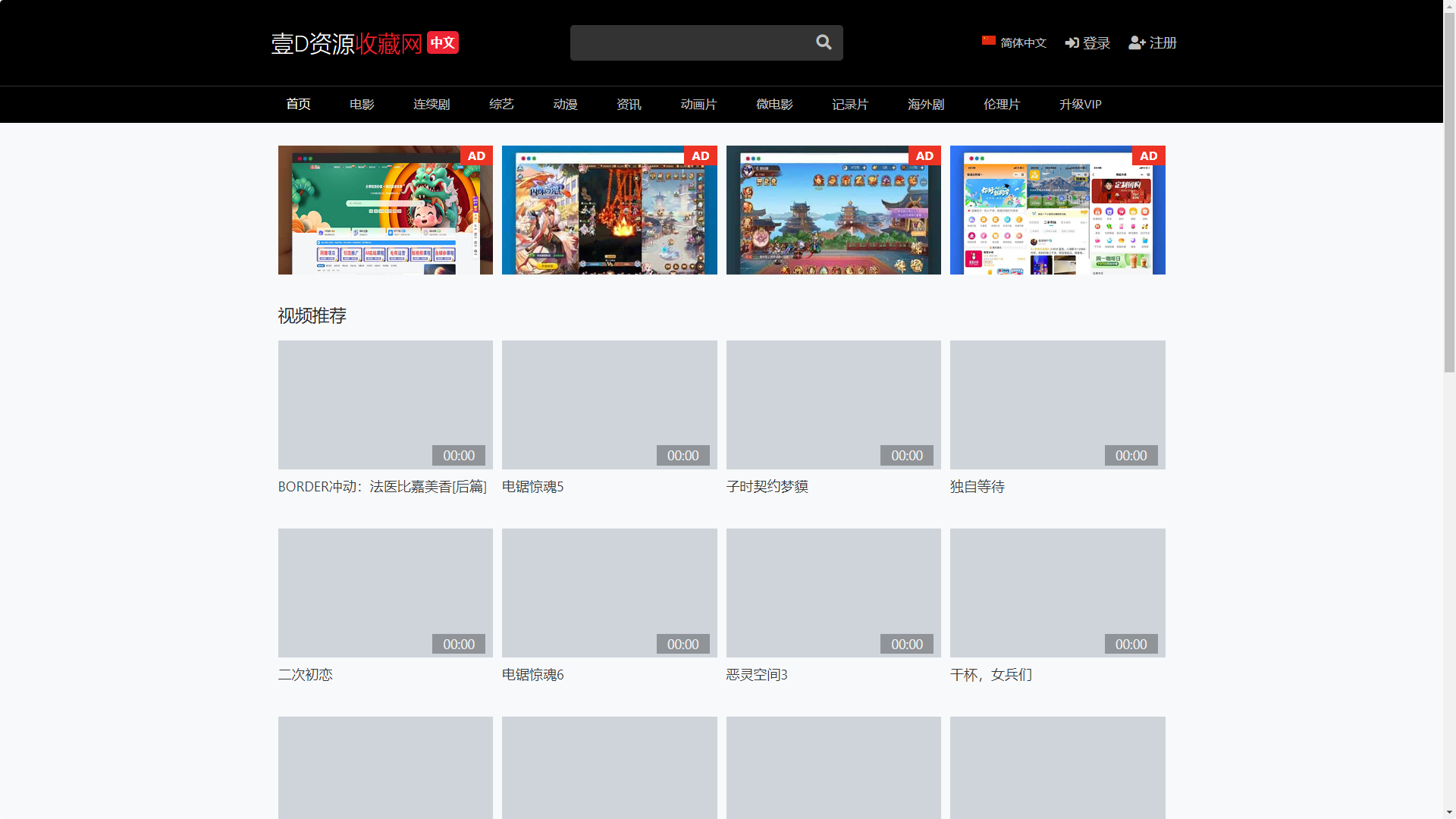Image resolution: width=1456 pixels, height=819 pixels.
Task: Switch to the 海外剧 section tab
Action: point(925,104)
